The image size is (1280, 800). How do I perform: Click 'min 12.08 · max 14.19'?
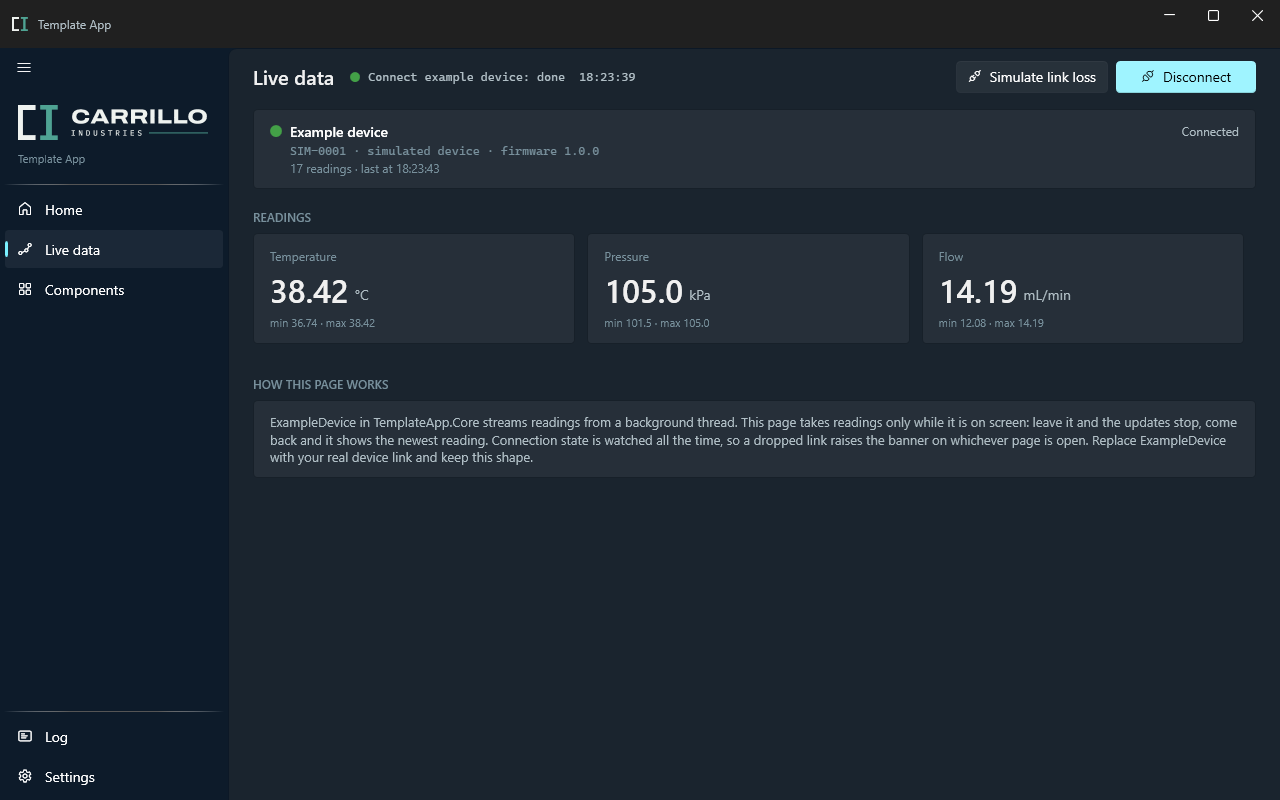pyautogui.click(x=991, y=323)
